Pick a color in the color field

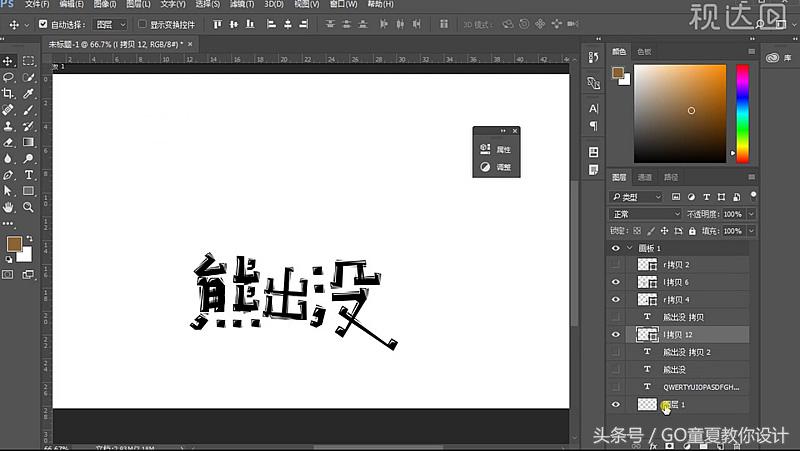(x=680, y=114)
